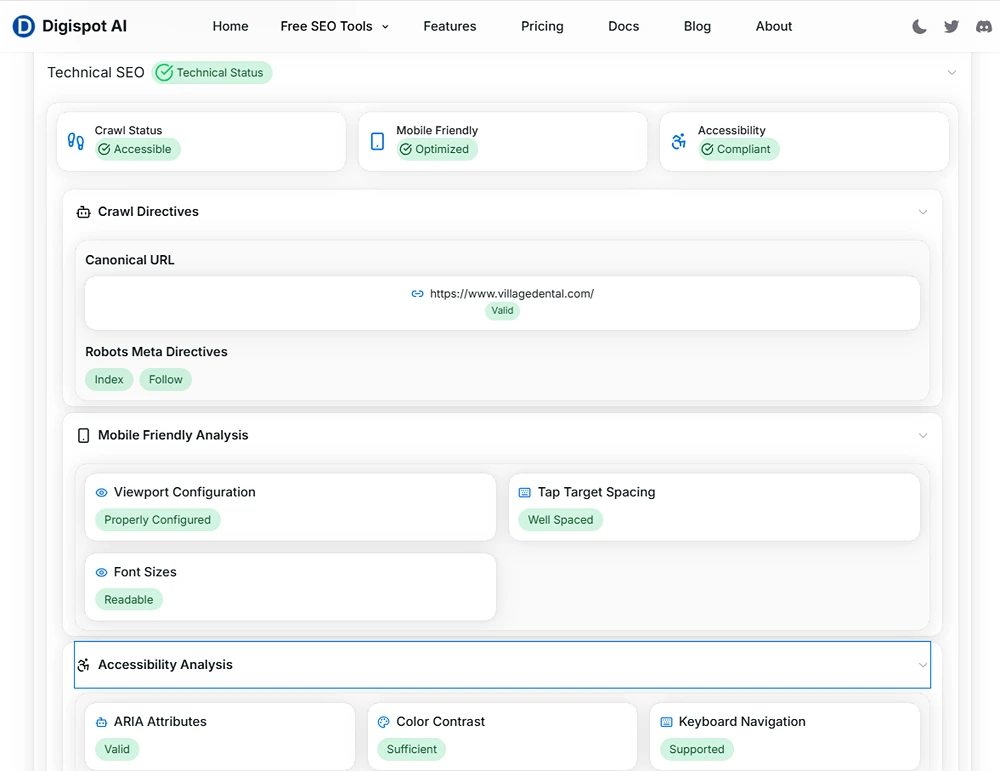Screen dimensions: 1000x771
Task: Go to the Home nav item
Action: 230,26
